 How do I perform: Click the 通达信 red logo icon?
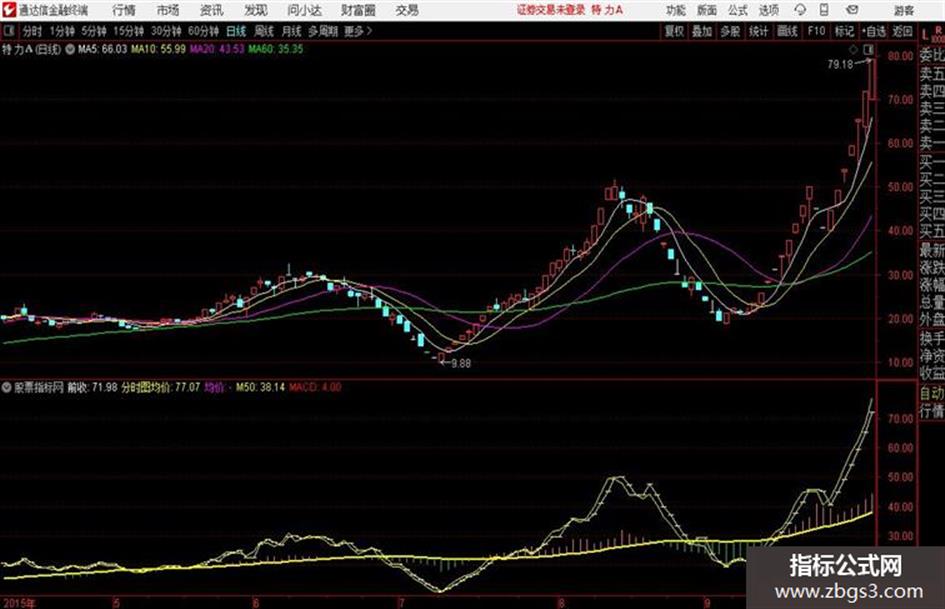[x=9, y=10]
